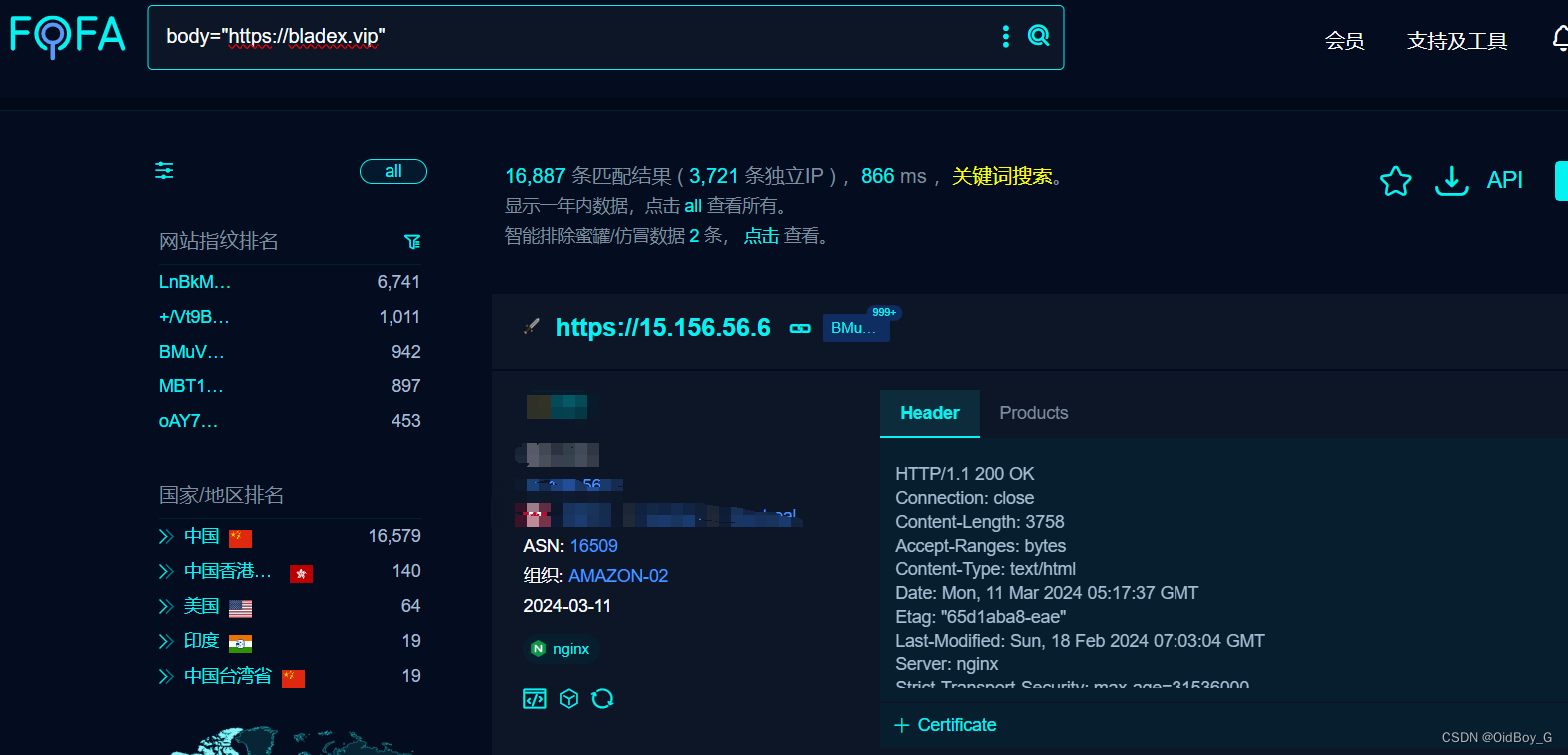The image size is (1568, 755).
Task: Open the API link
Action: [x=1504, y=180]
